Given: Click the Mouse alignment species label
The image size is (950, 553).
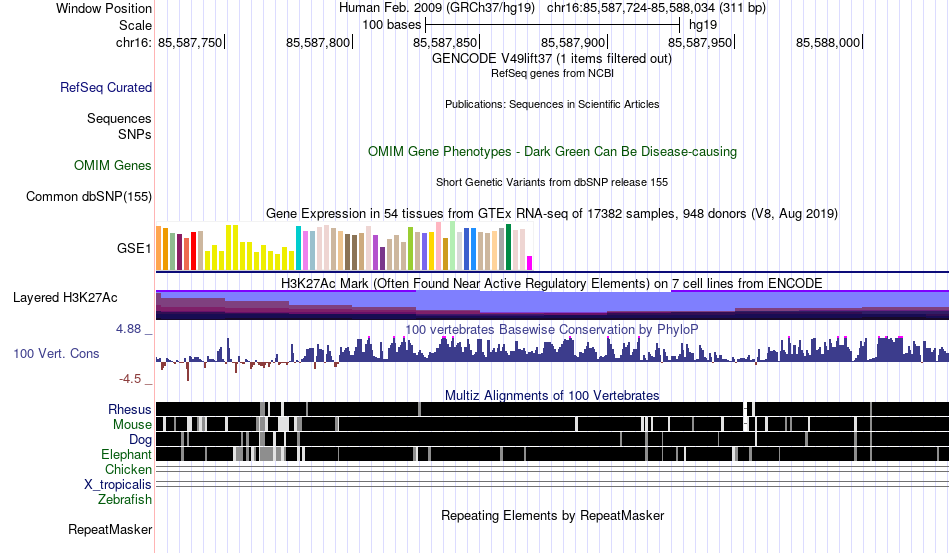Looking at the screenshot, I should 132,425.
